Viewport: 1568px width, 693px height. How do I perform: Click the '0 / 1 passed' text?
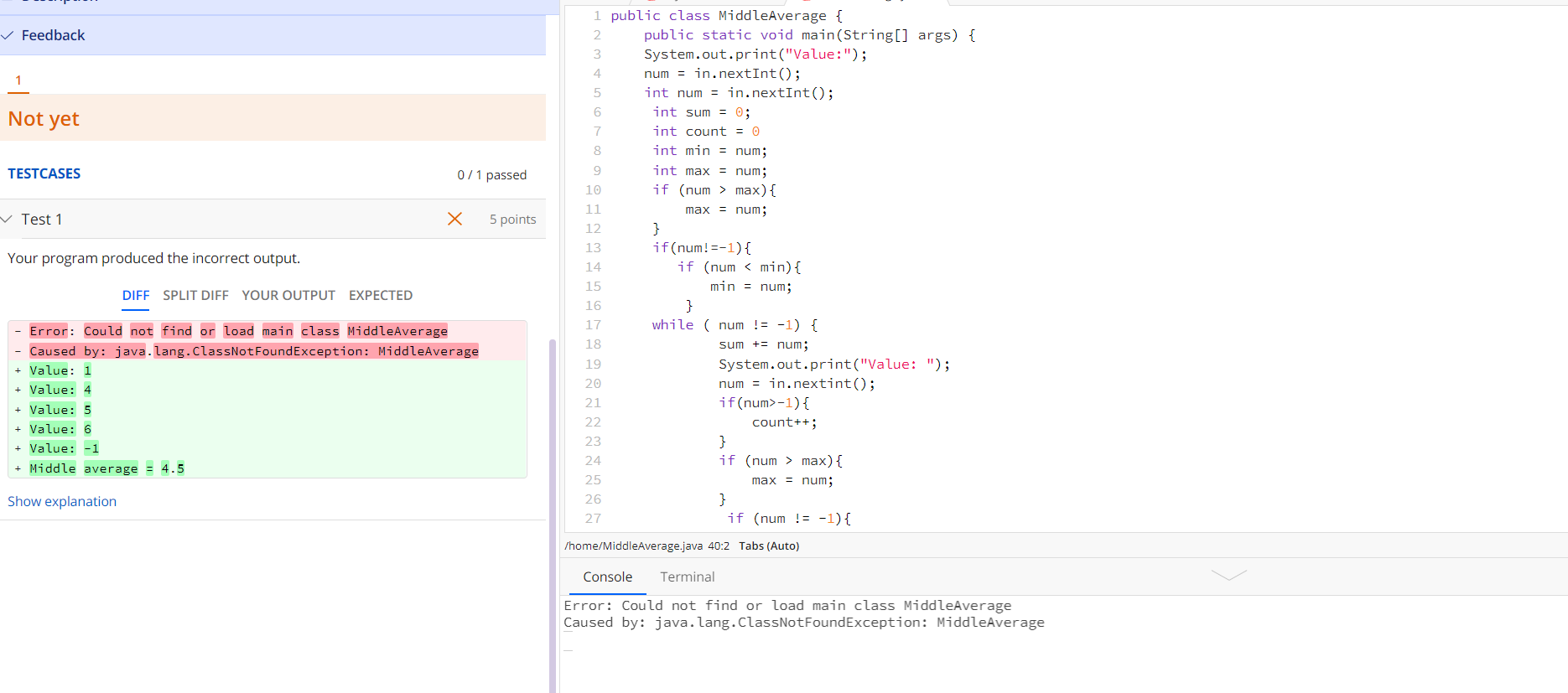491,174
